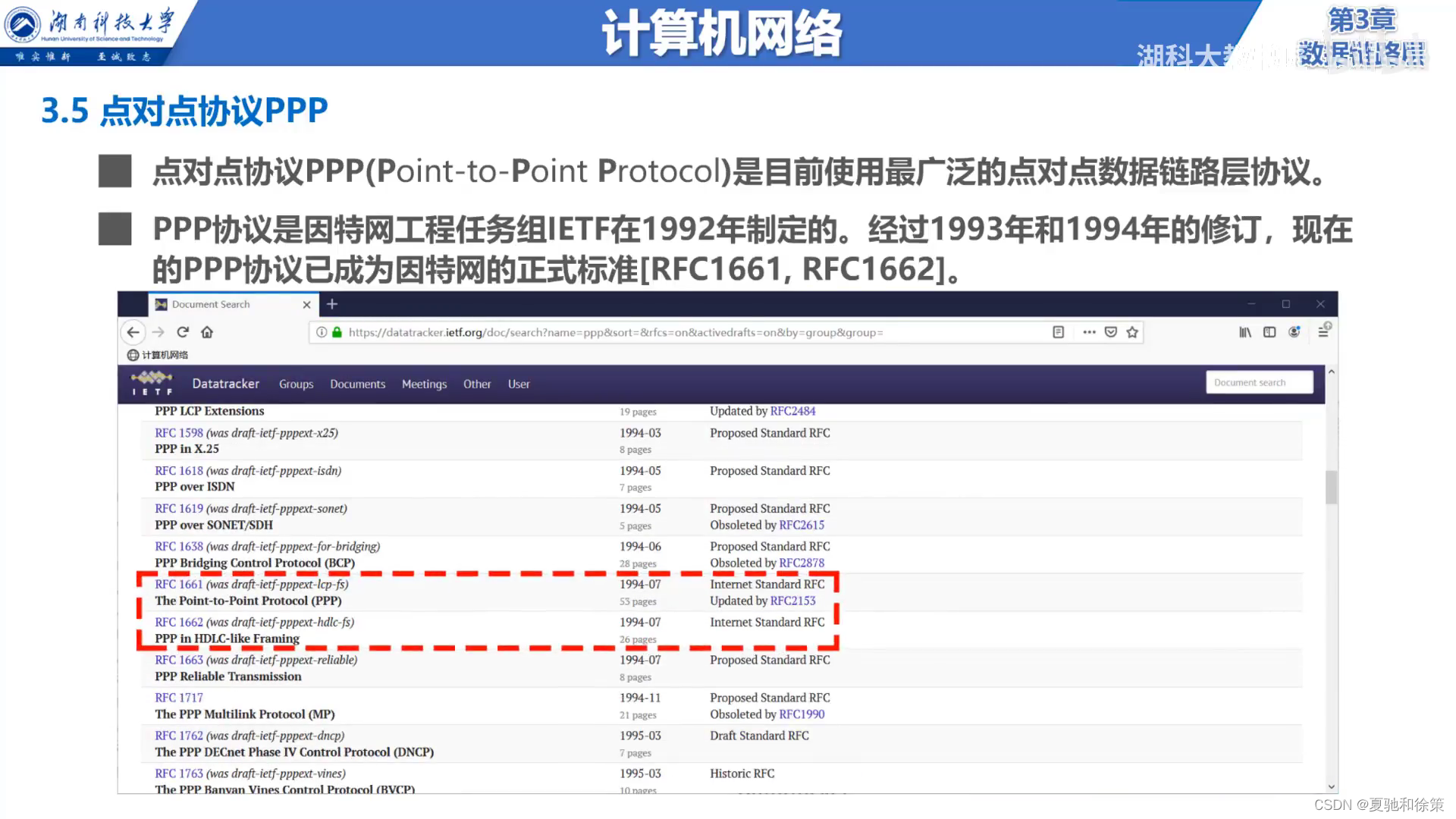
Task: Toggle the sidebar panel
Action: 1269,332
